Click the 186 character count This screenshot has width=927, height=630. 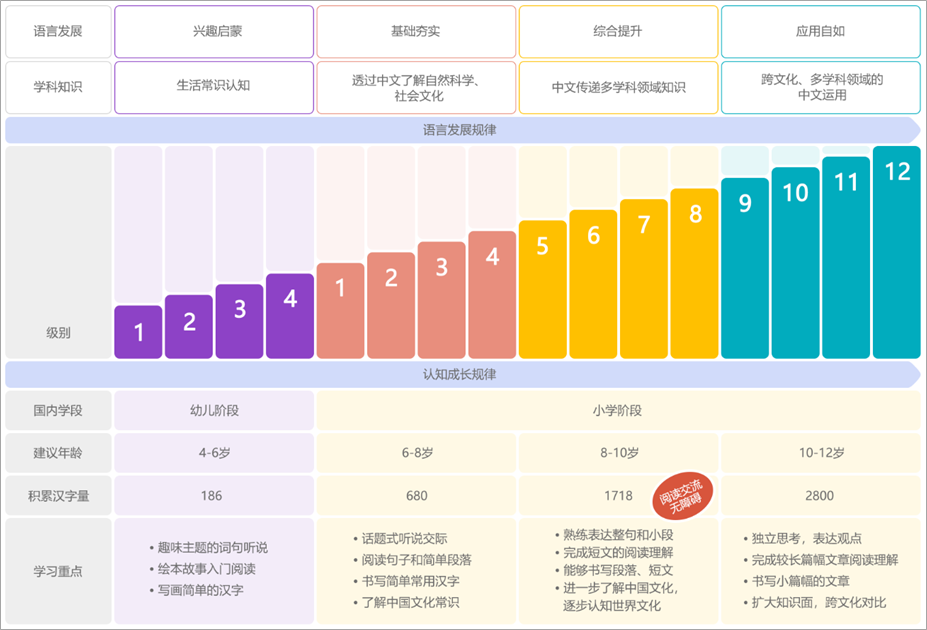tap(211, 496)
